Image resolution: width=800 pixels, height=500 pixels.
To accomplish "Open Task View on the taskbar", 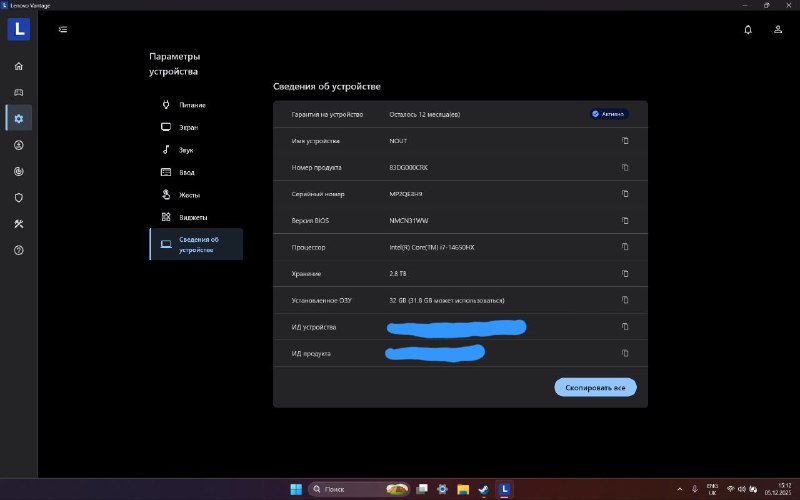I will pyautogui.click(x=422, y=489).
